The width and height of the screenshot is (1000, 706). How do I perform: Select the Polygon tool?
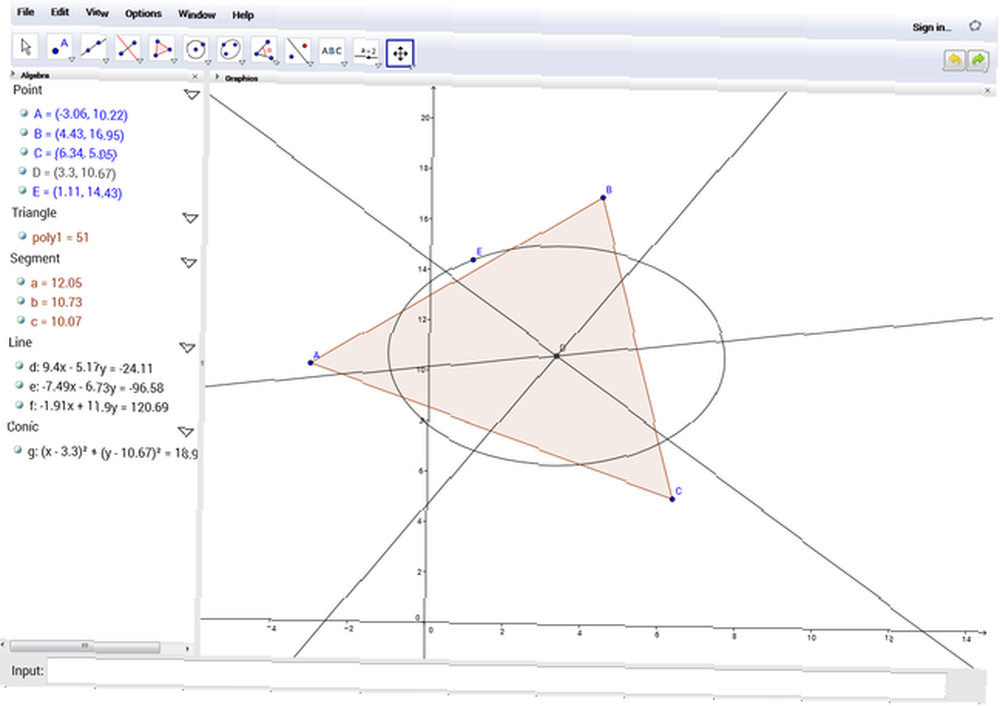(x=162, y=49)
